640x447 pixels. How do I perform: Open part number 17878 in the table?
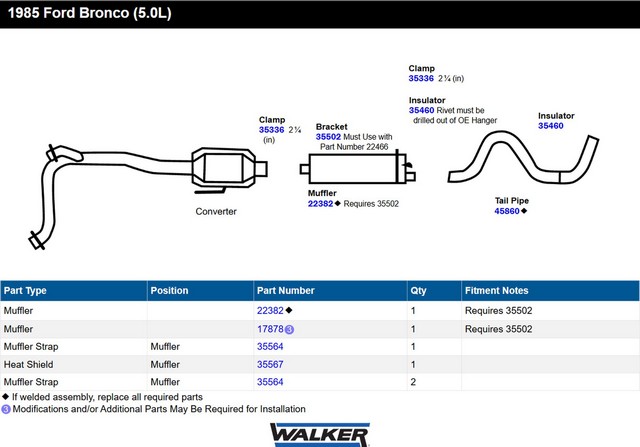point(270,329)
